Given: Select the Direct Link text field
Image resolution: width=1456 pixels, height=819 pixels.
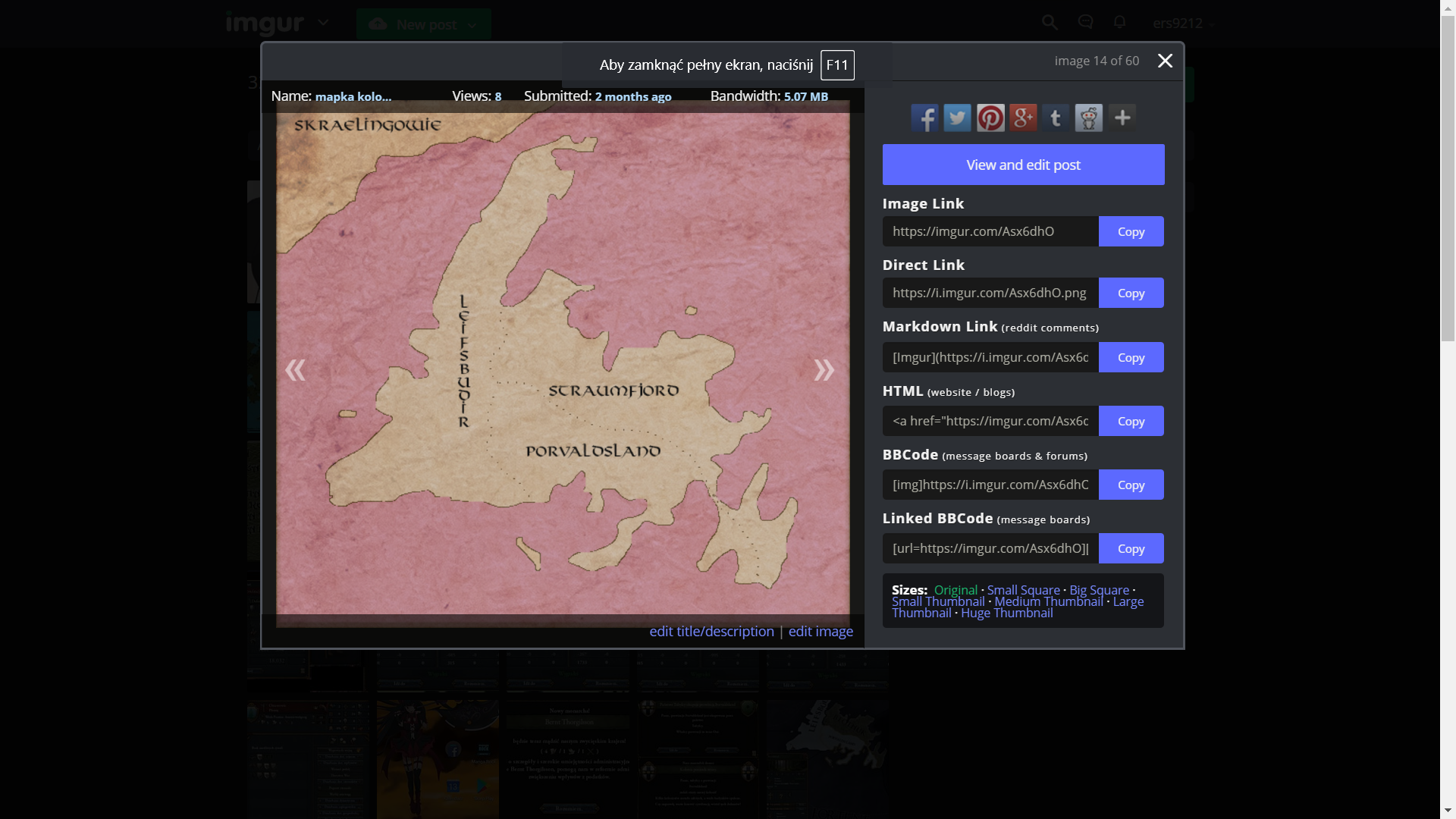Looking at the screenshot, I should pos(990,293).
